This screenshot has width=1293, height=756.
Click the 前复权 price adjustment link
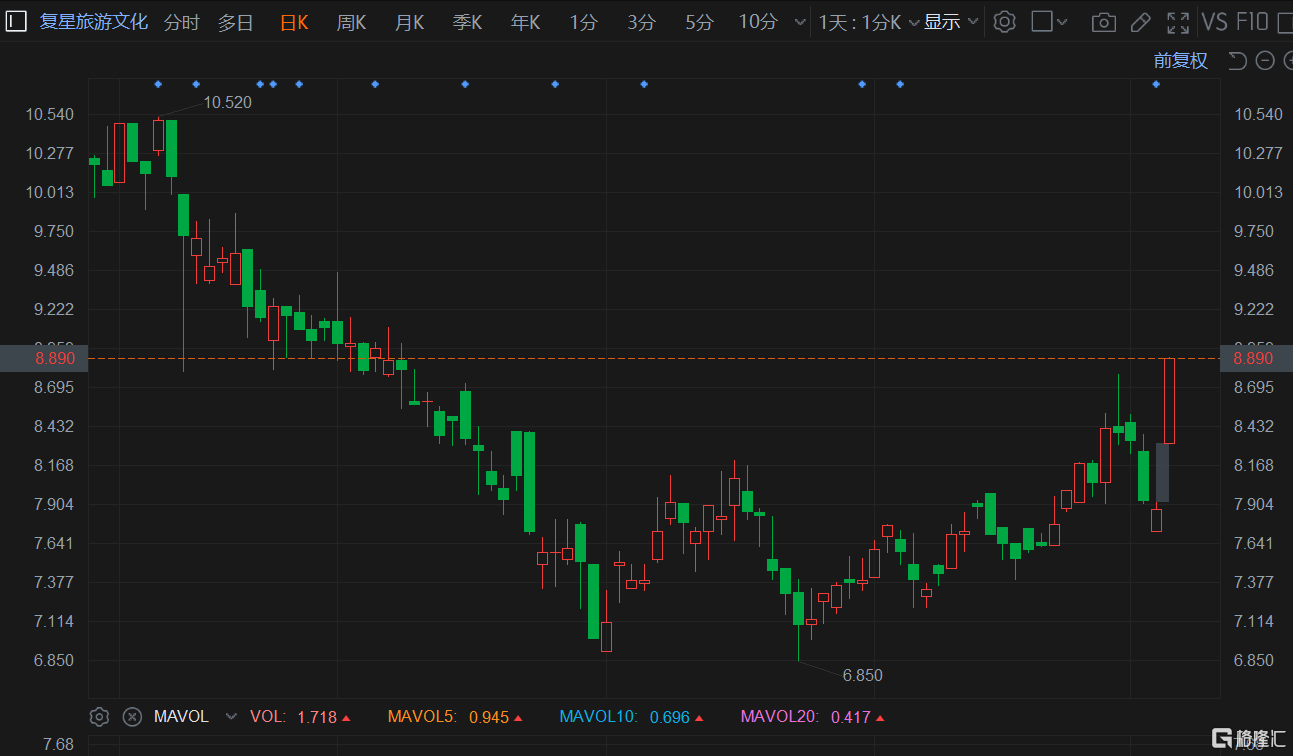(x=1180, y=61)
